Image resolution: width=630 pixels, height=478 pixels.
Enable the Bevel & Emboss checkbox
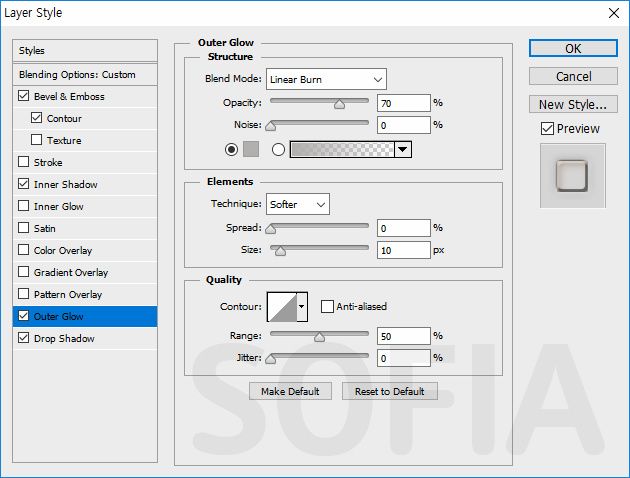pos(24,96)
